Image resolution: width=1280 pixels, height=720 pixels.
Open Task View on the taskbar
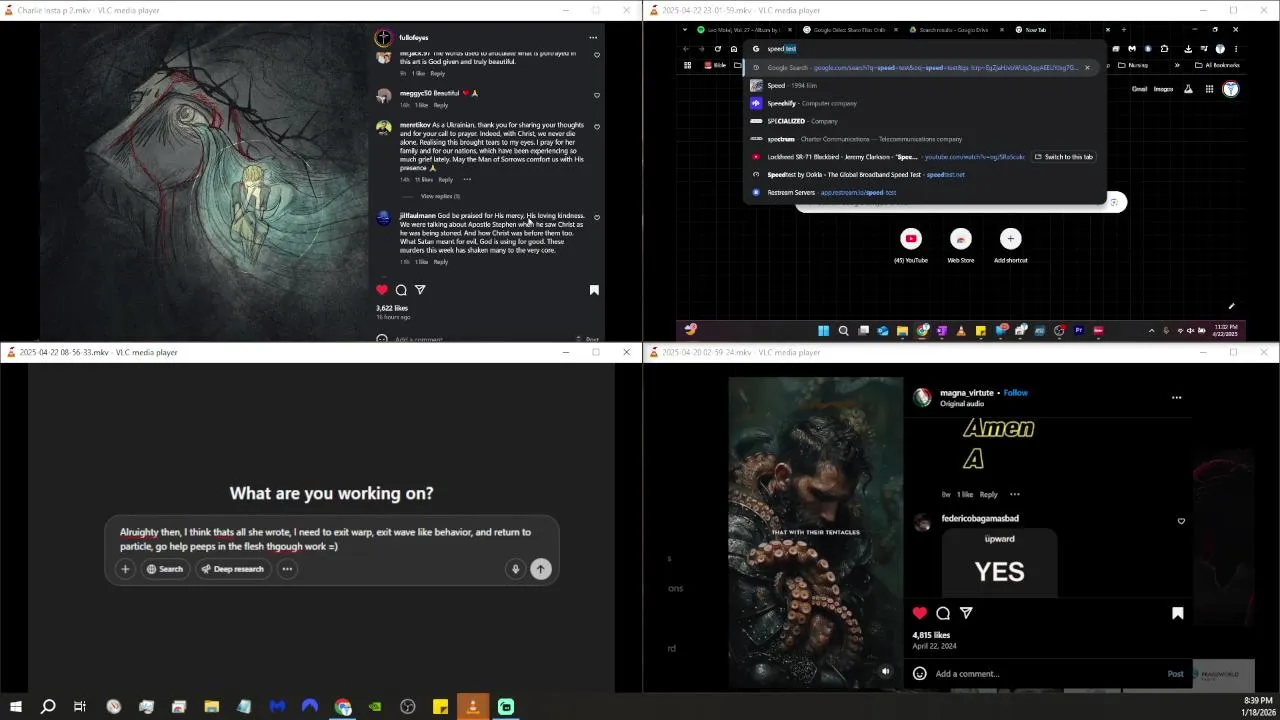click(x=80, y=707)
